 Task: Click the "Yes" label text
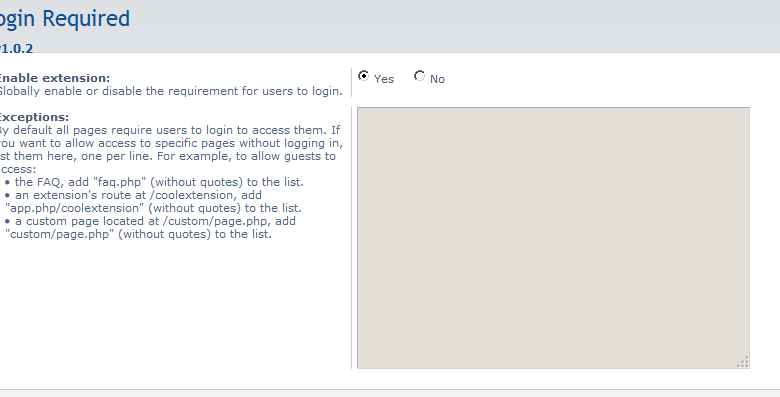tap(384, 79)
